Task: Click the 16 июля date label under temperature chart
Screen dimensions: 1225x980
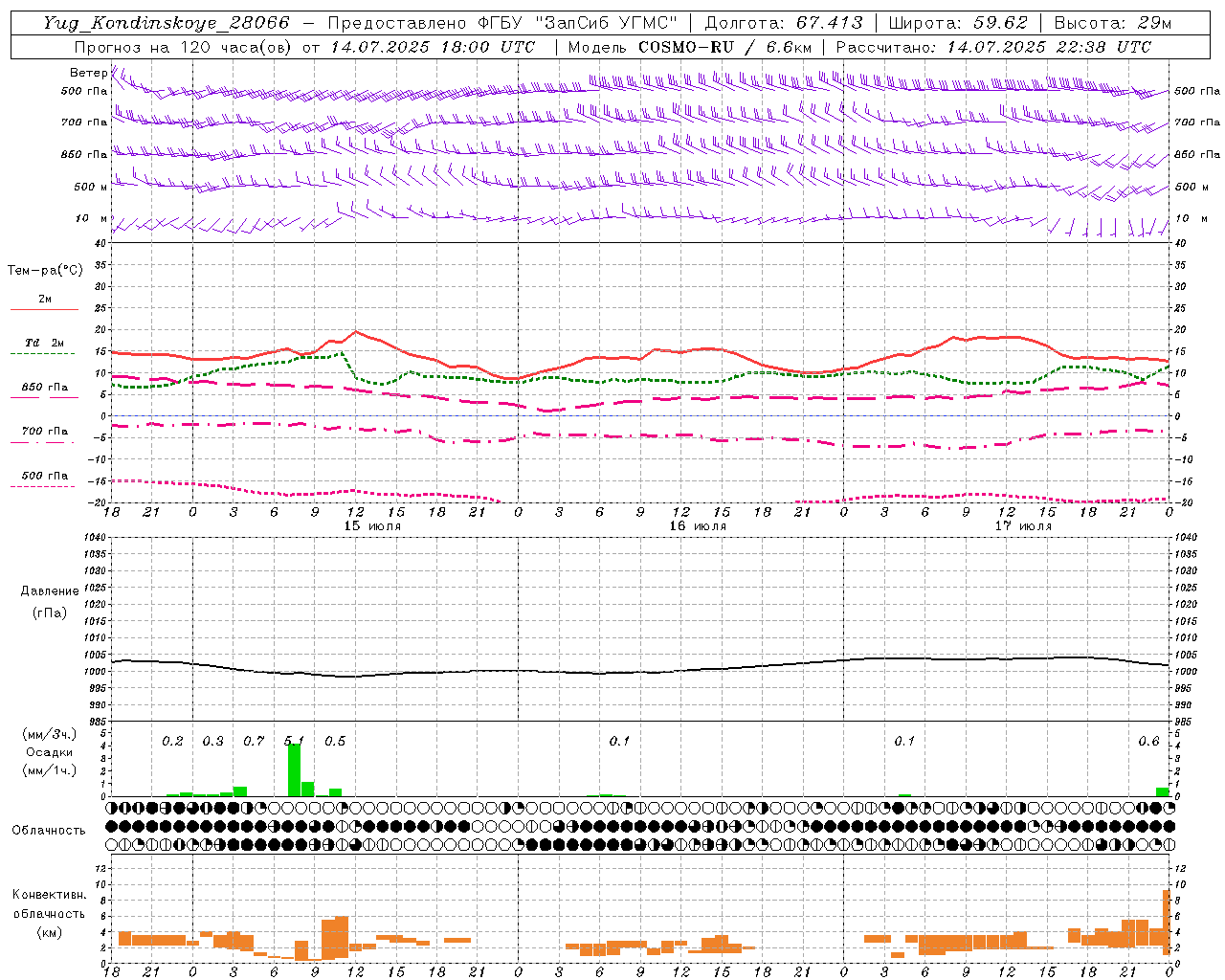Action: 698,526
